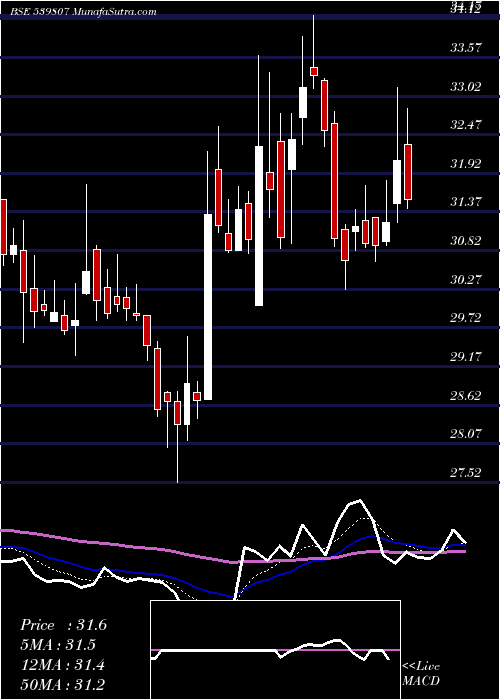Select the 31.37 price axis label
The height and width of the screenshot is (700, 500).
tap(466, 202)
